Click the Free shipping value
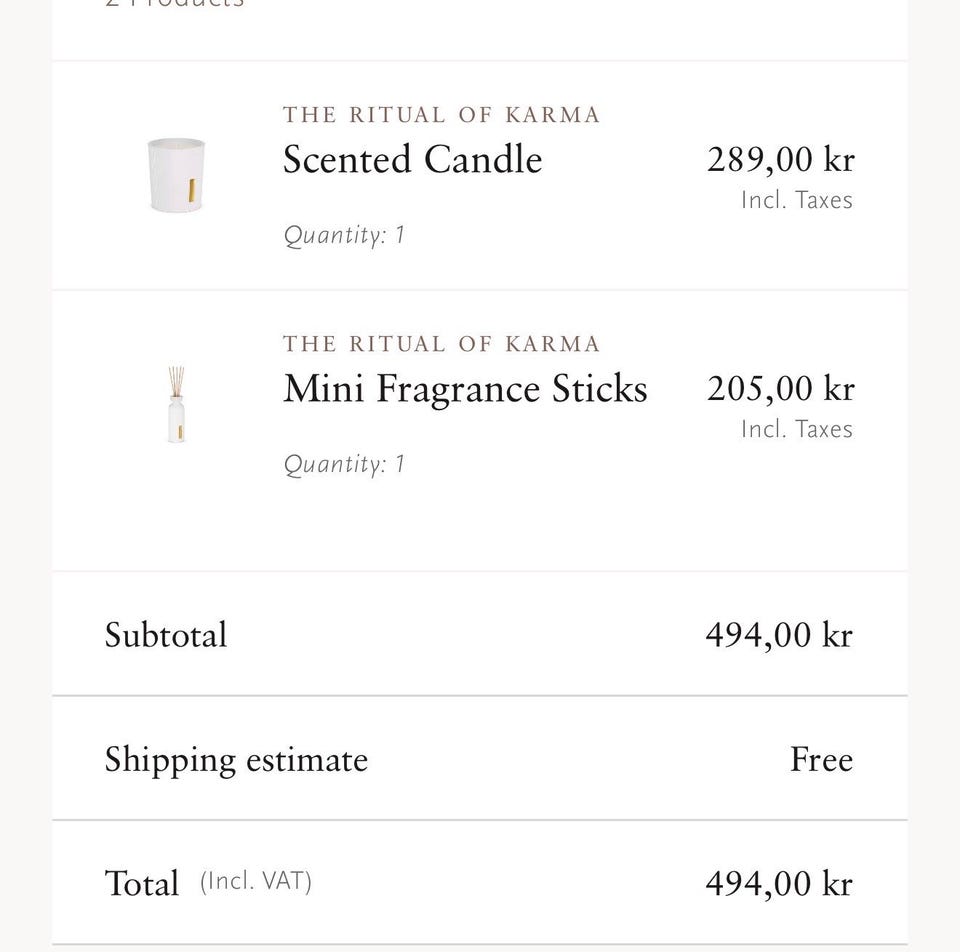This screenshot has height=952, width=960. click(x=822, y=759)
